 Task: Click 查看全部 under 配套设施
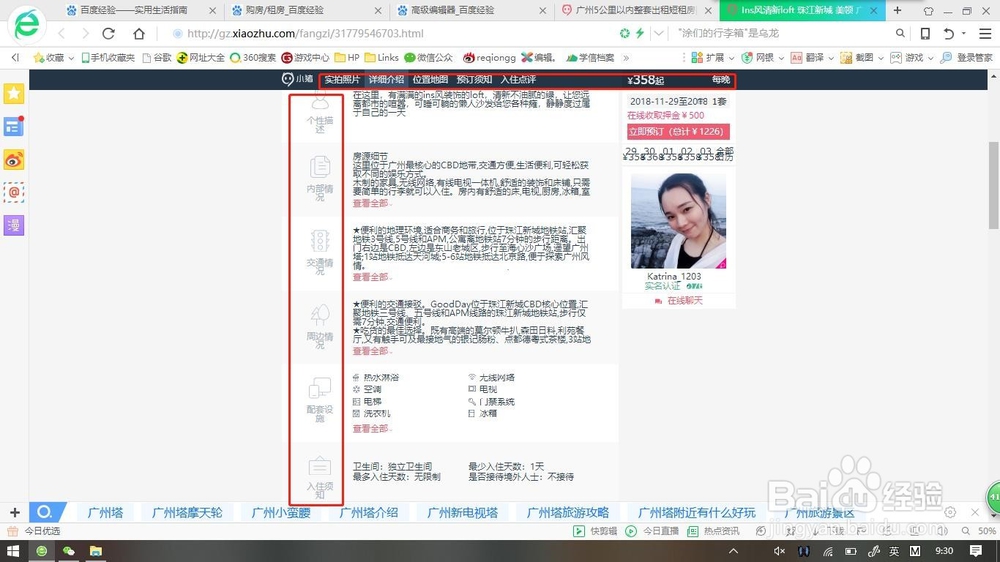371,429
